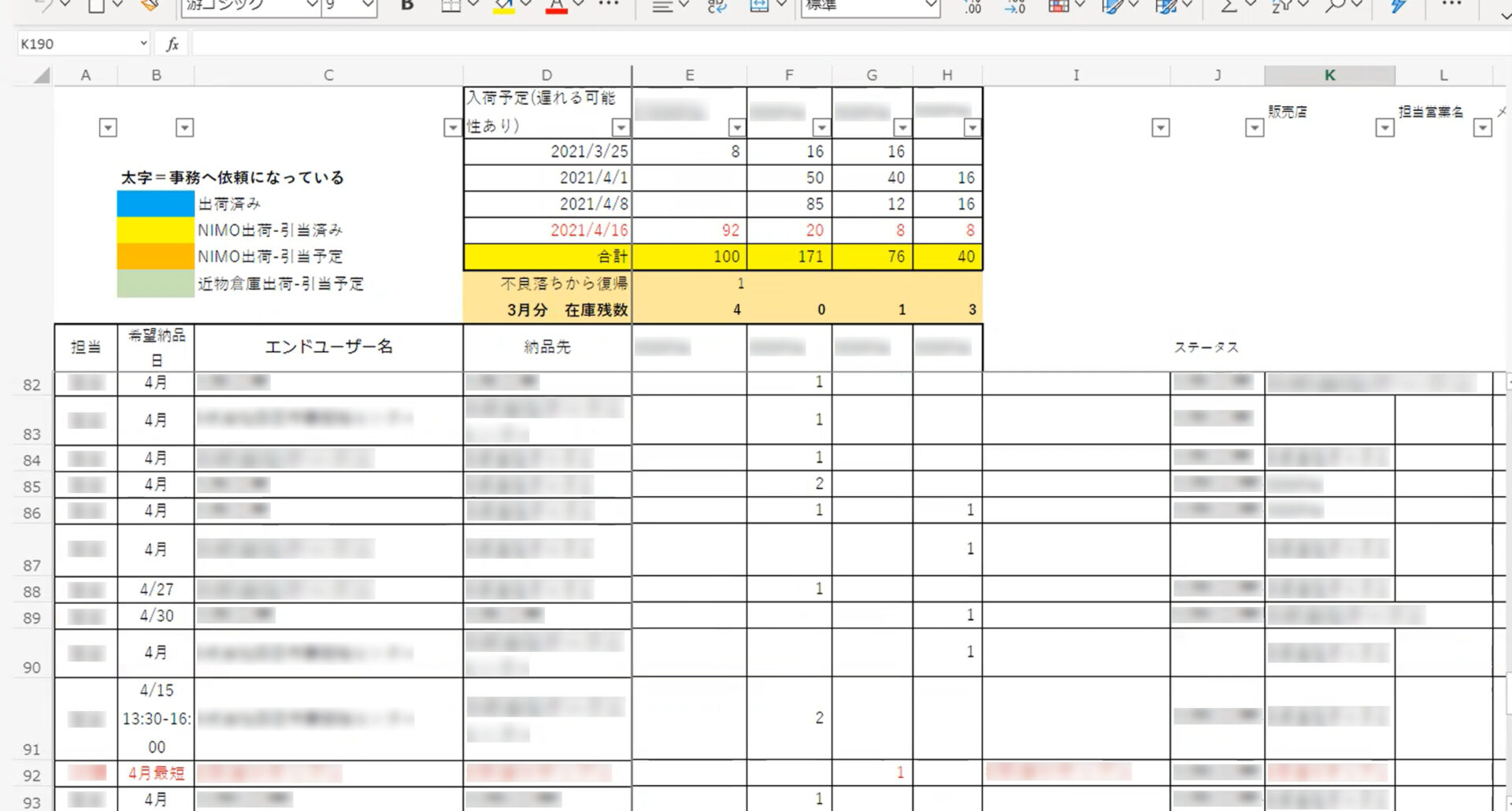Image resolution: width=1512 pixels, height=811 pixels.
Task: Expand the fill color dropdown arrow
Action: pos(526,5)
